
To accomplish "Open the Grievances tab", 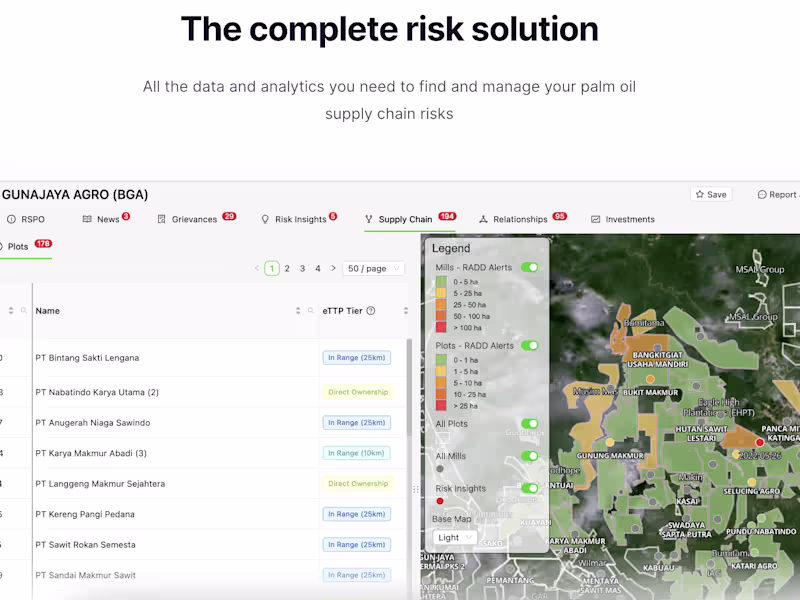I will [196, 219].
